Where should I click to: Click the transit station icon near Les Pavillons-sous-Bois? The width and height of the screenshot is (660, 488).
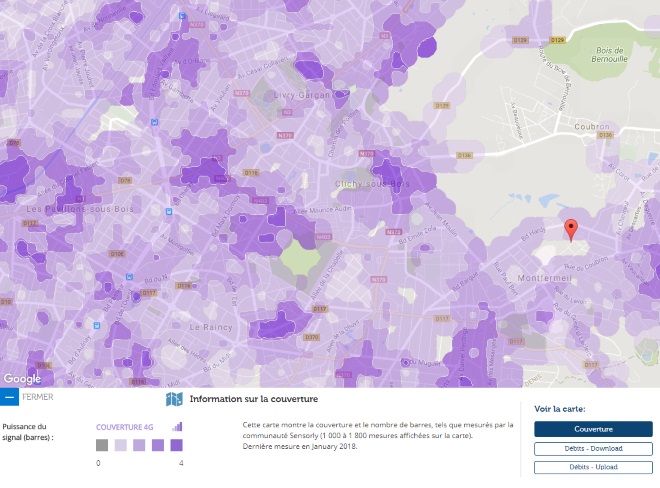point(169,211)
